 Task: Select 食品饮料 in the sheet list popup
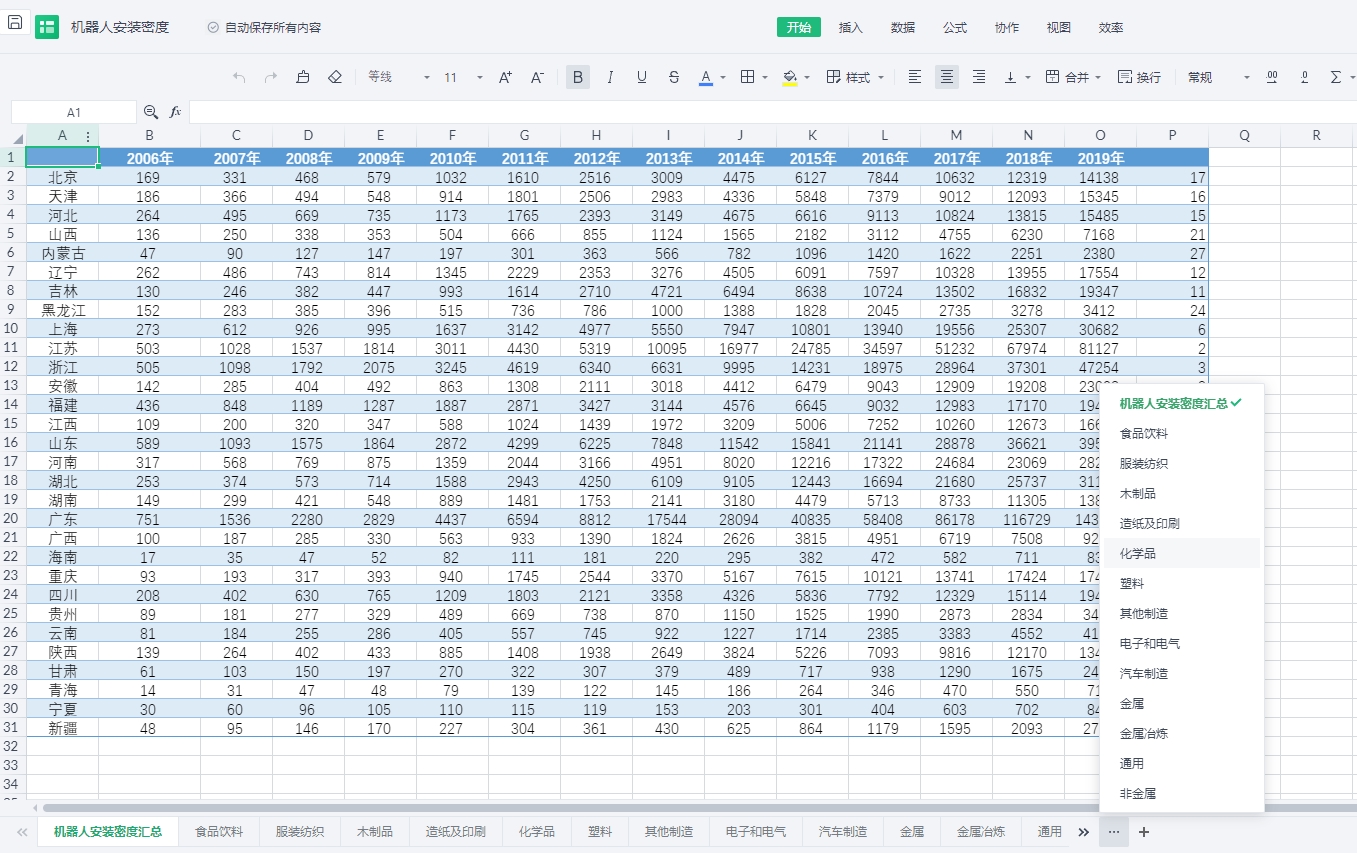(1181, 433)
